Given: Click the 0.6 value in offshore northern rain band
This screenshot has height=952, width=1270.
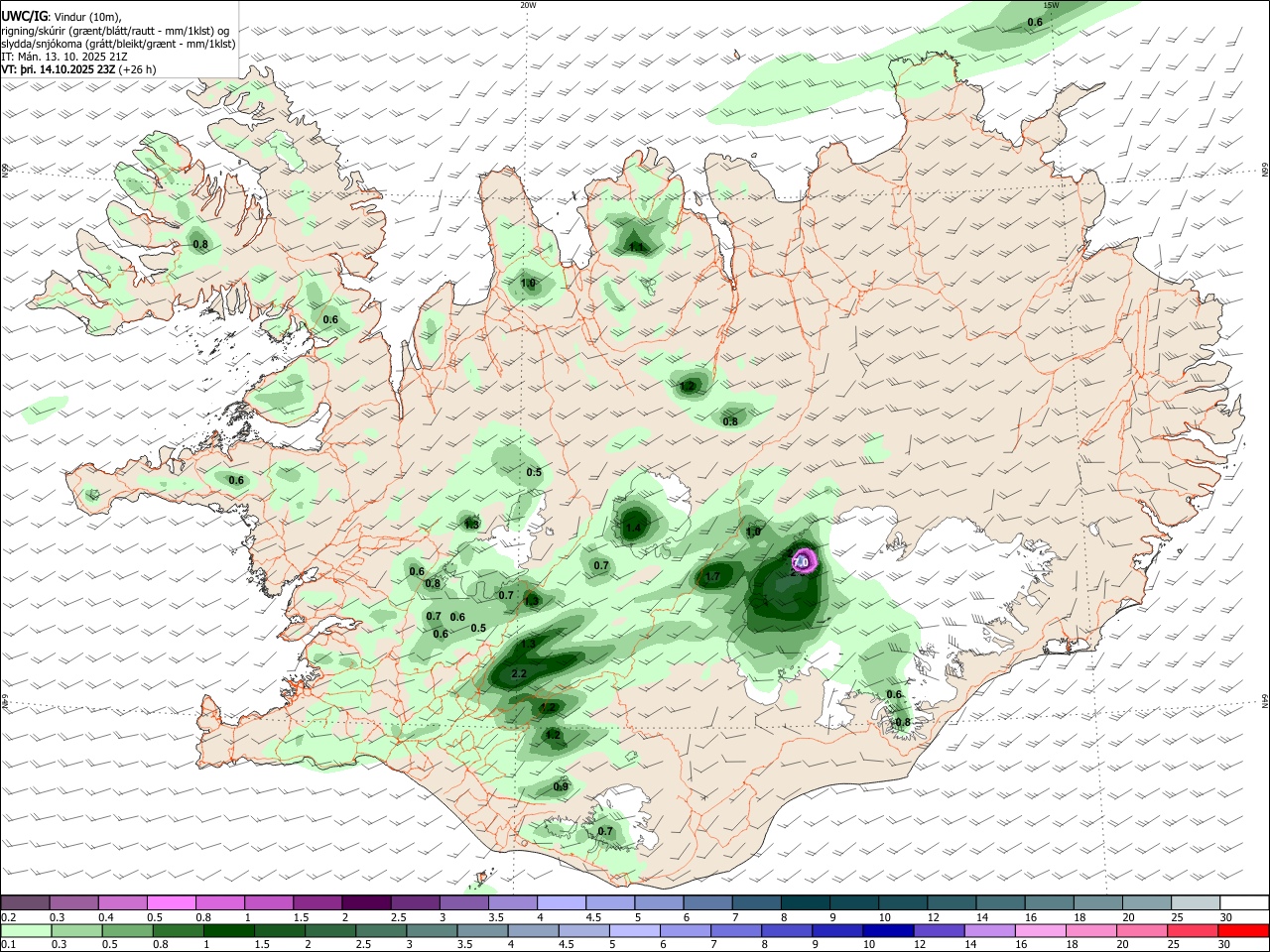Looking at the screenshot, I should 1035,22.
